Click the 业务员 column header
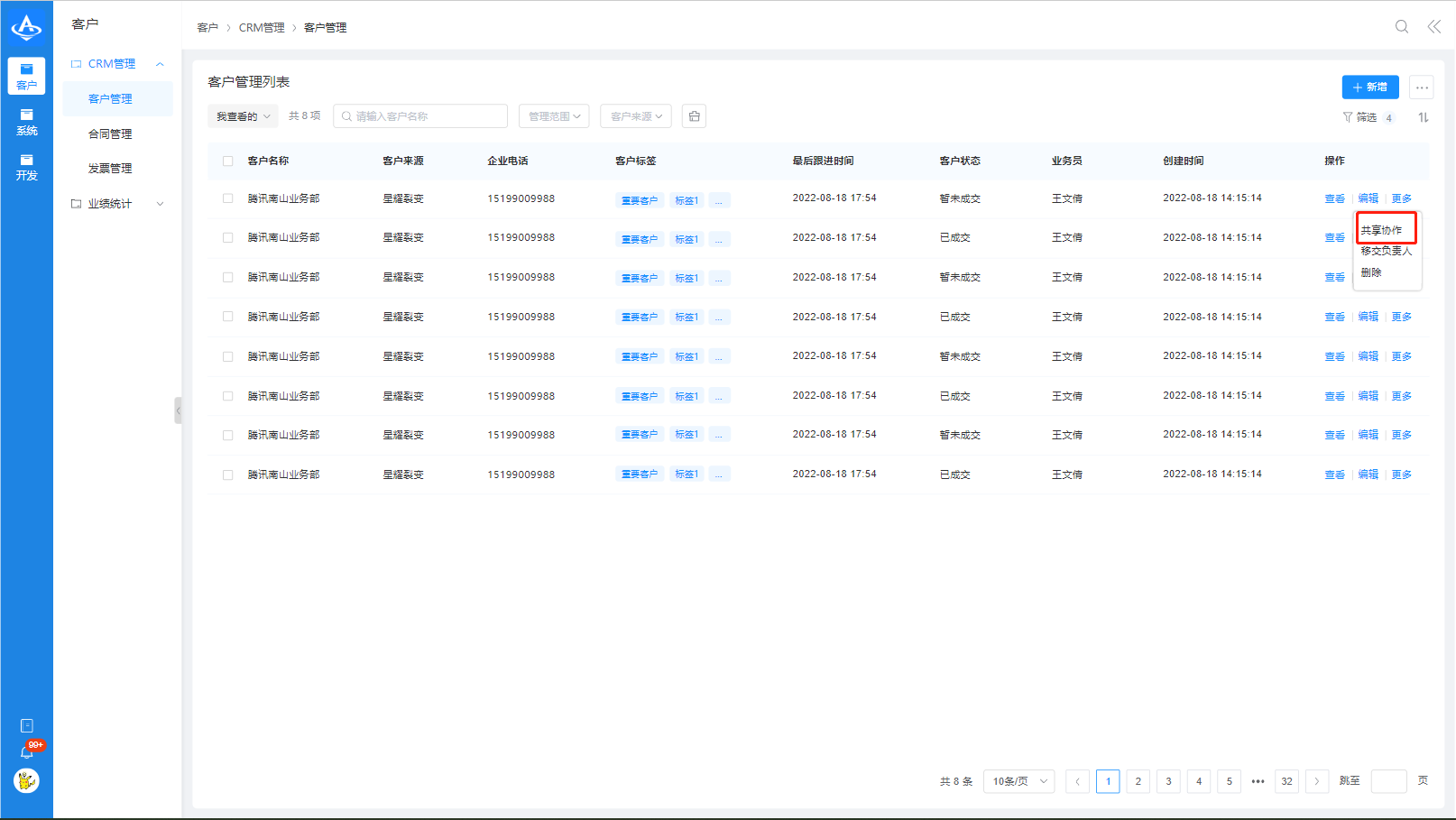Screen dimensions: 1456x820 pyautogui.click(x=1066, y=161)
